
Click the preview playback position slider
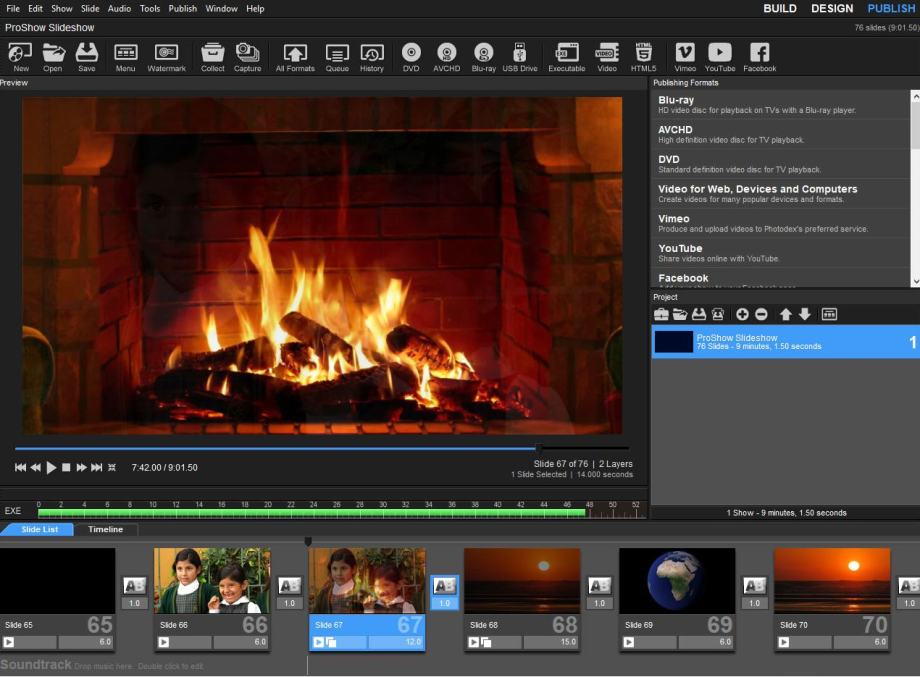538,448
